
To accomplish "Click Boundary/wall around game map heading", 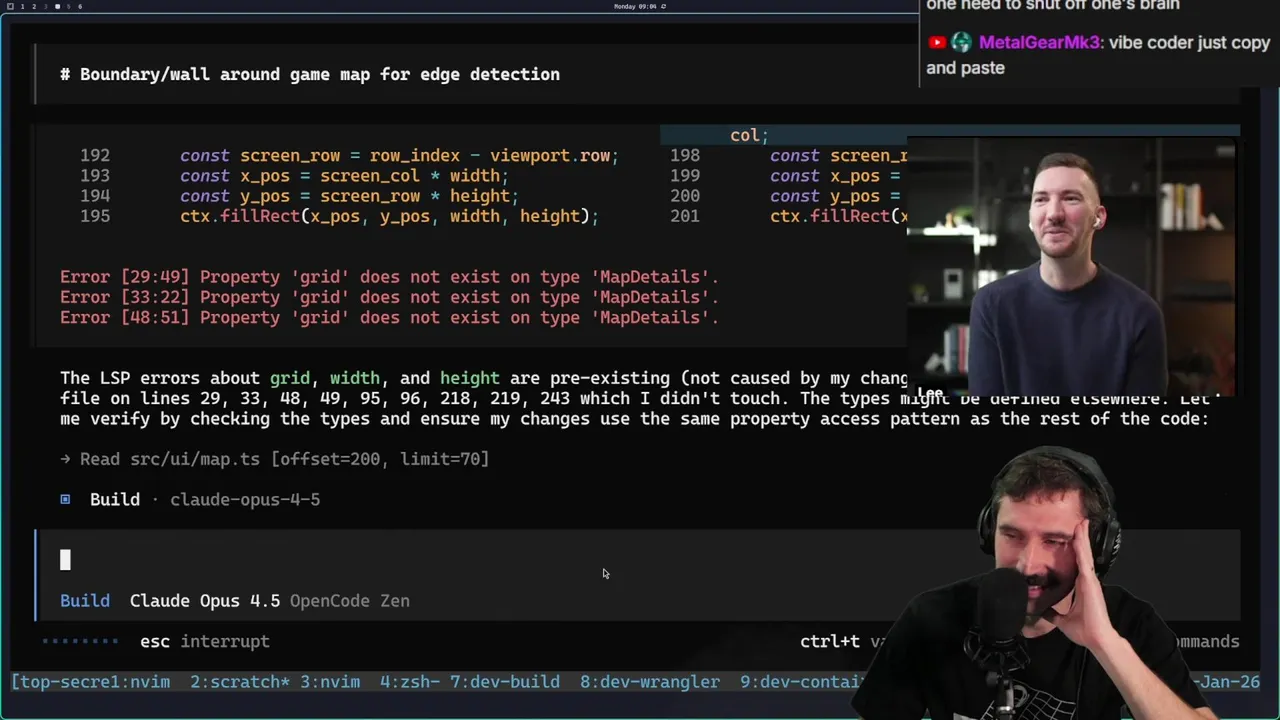I will pos(310,74).
